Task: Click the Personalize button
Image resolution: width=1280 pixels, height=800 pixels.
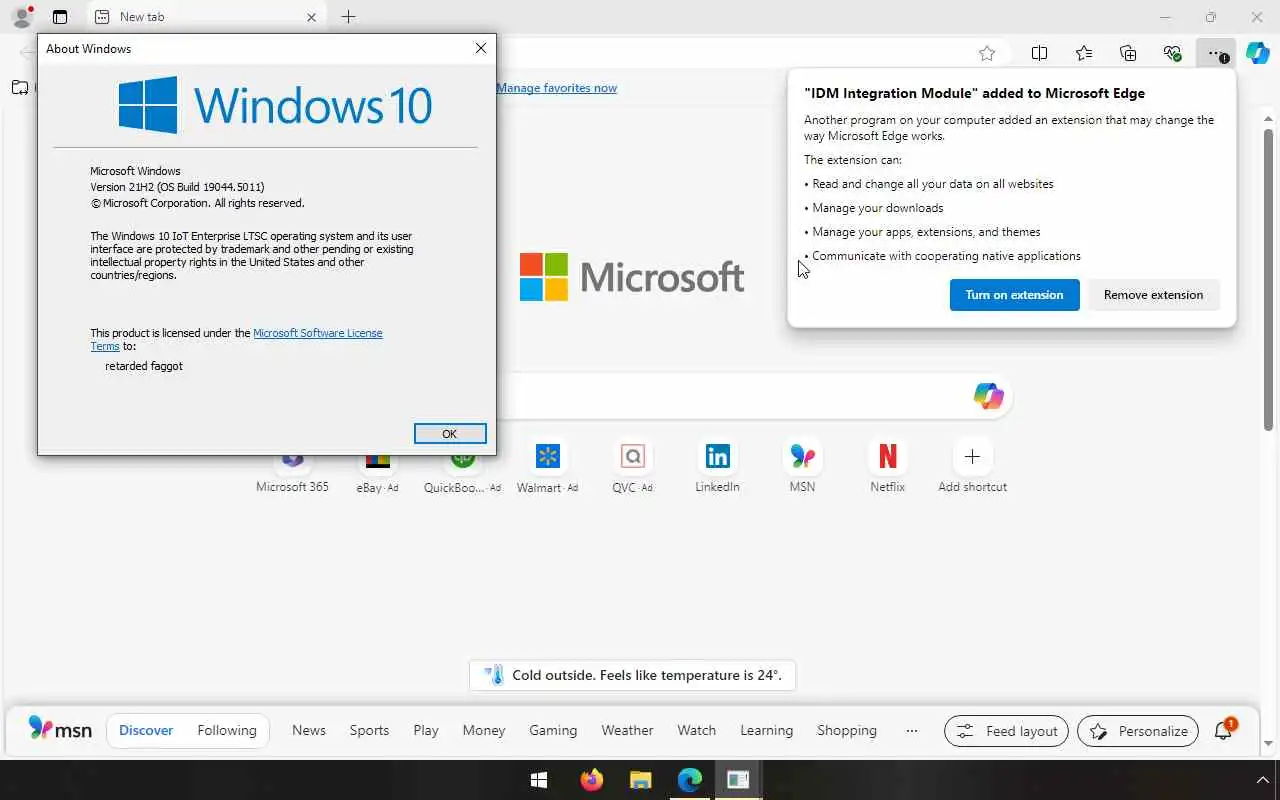Action: click(x=1139, y=731)
